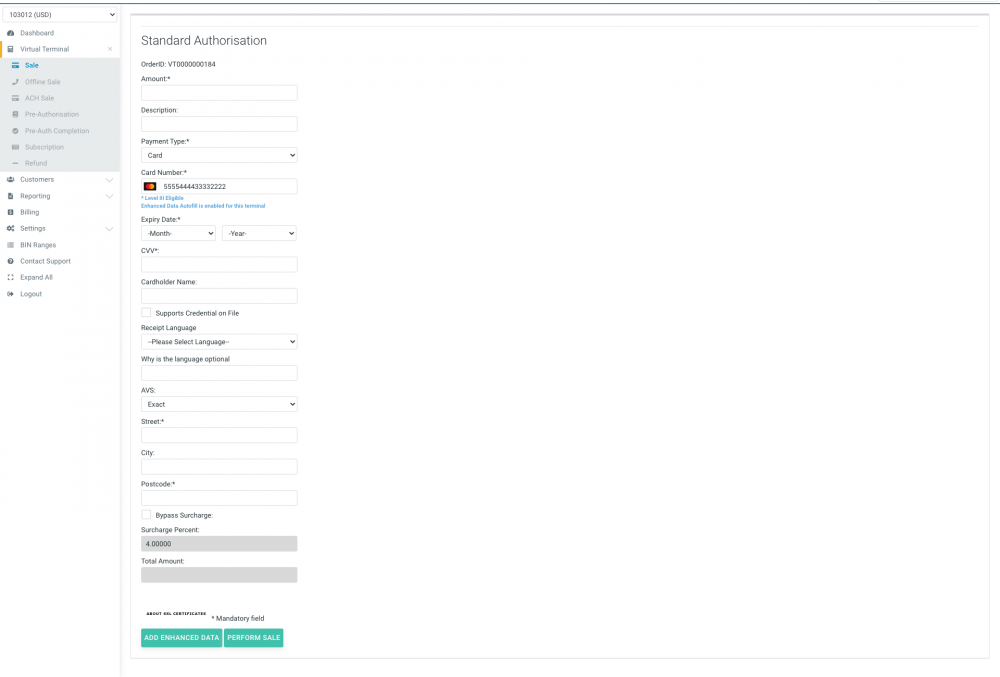This screenshot has width=1000, height=677.
Task: Open the Pre-Authorisation menu item
Action: pyautogui.click(x=52, y=114)
